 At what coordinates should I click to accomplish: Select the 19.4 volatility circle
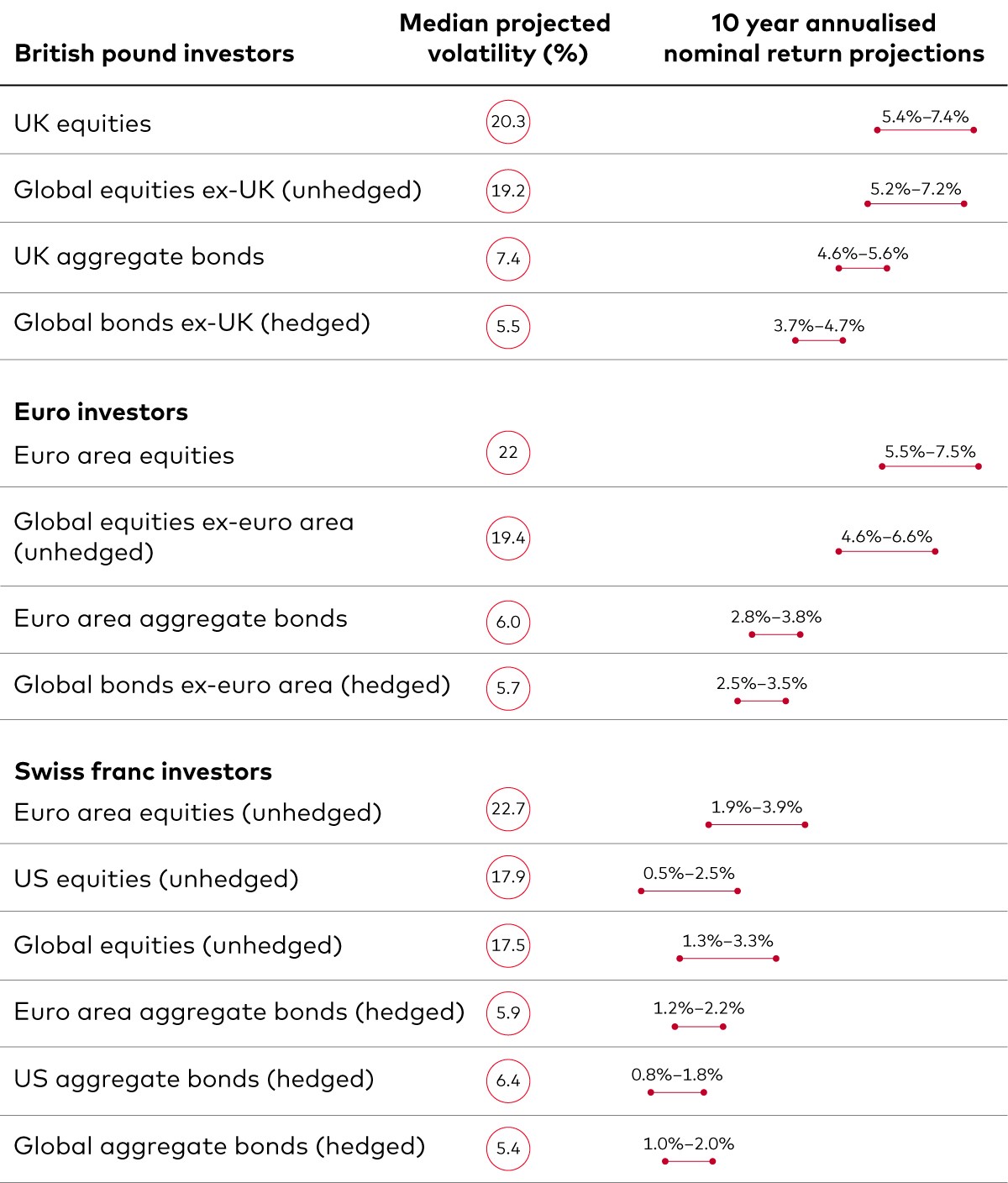coord(507,538)
